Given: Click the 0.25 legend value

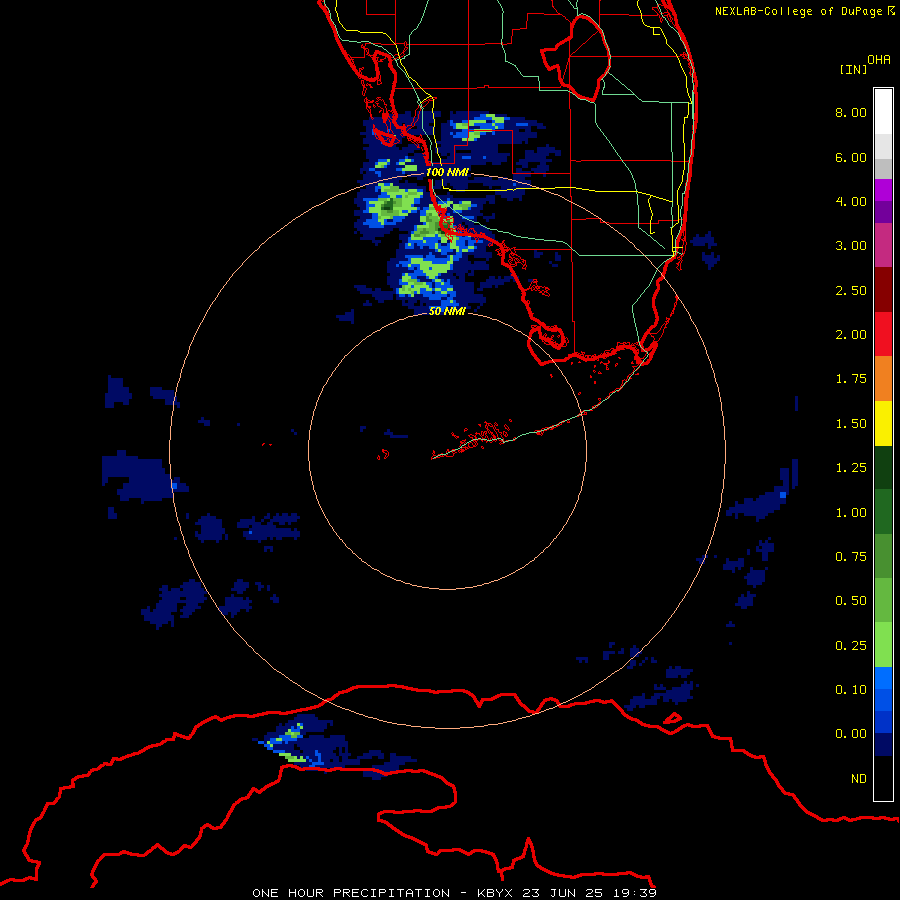Looking at the screenshot, I should pos(851,646).
